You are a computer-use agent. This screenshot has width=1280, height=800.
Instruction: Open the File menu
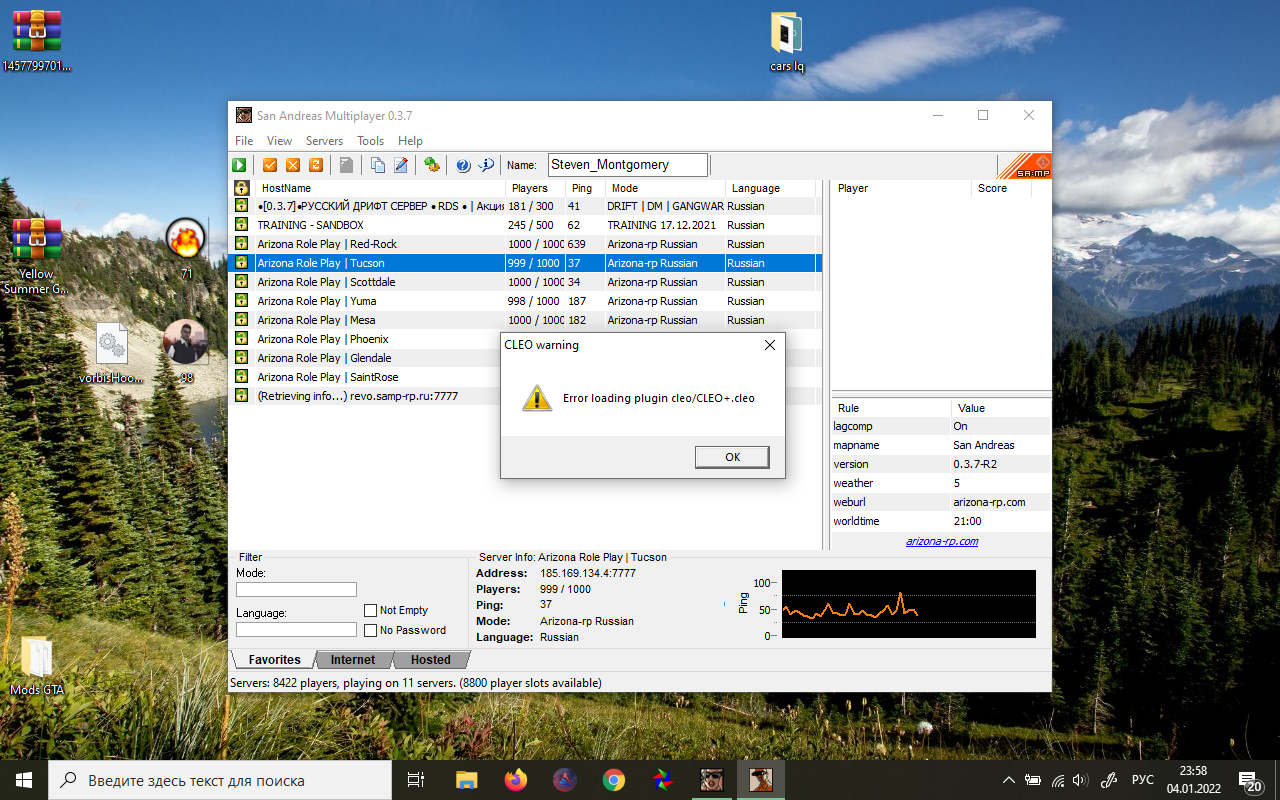(244, 141)
